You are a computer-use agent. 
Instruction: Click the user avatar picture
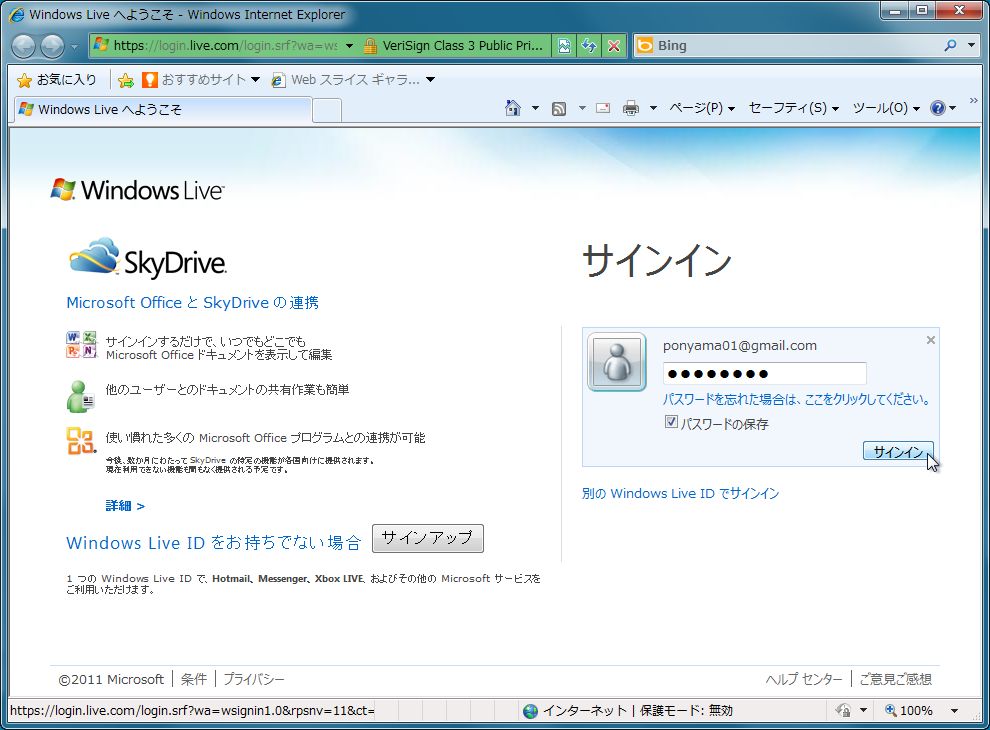pos(617,362)
